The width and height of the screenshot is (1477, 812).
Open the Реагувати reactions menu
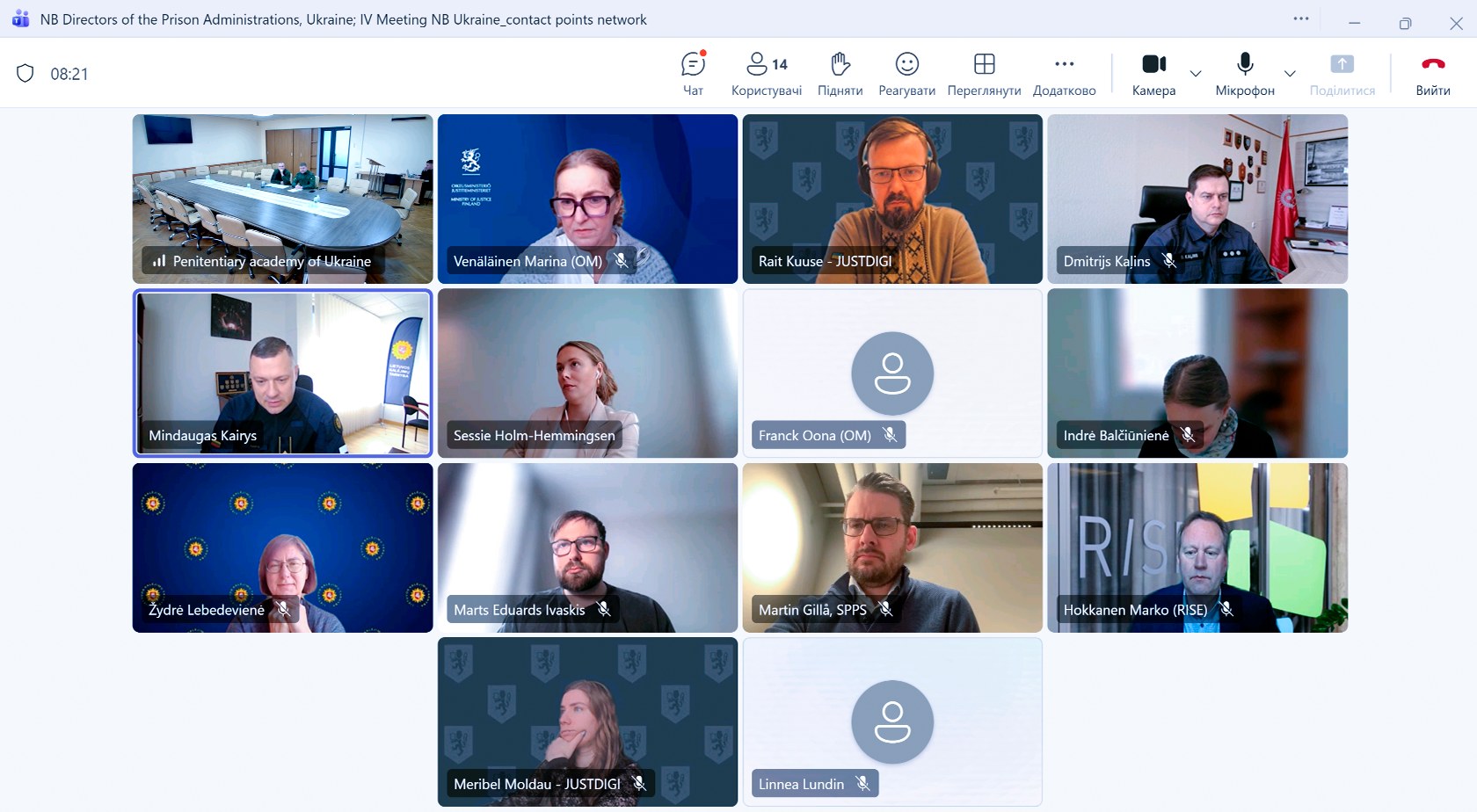[906, 73]
